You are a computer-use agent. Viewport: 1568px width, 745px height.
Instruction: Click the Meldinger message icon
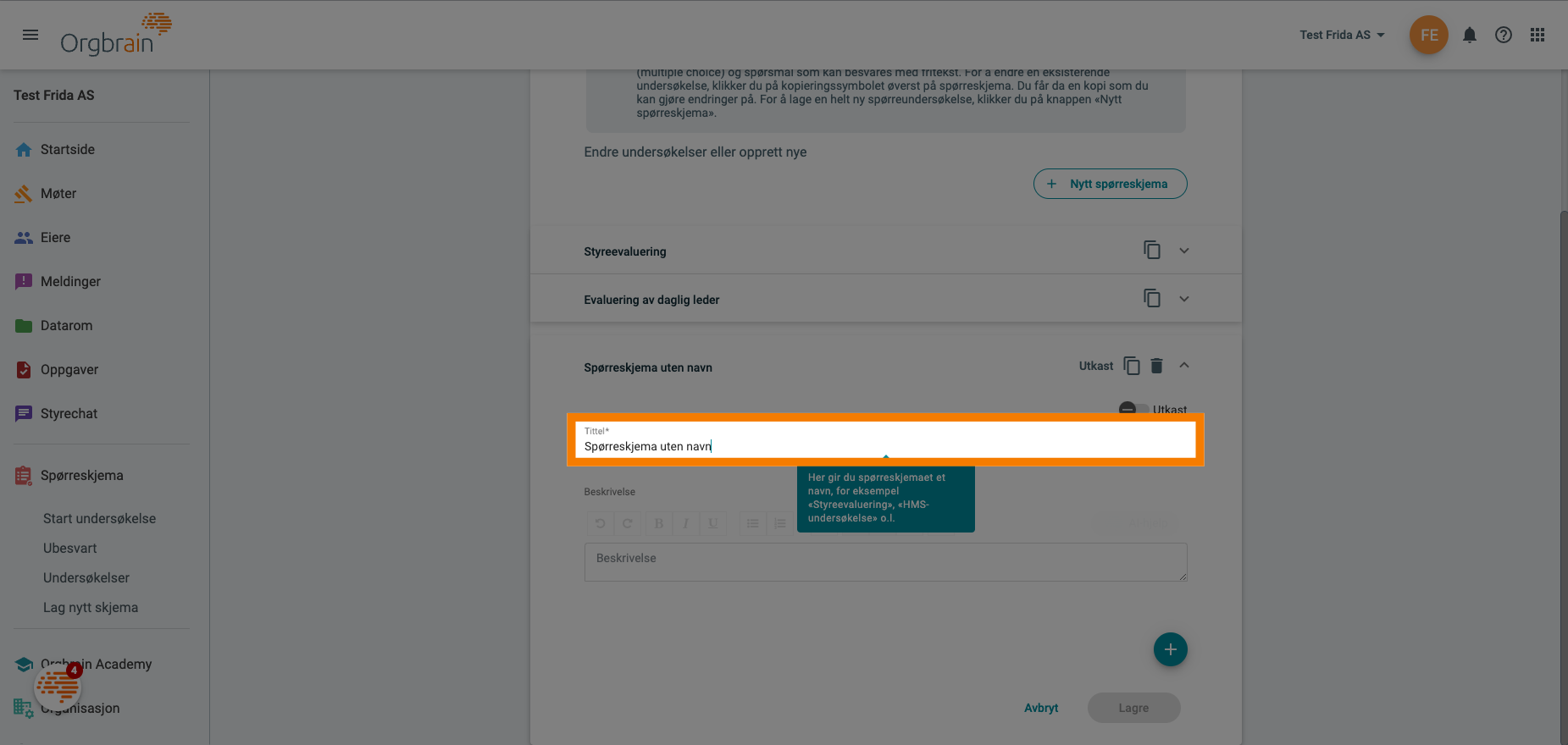[x=24, y=281]
